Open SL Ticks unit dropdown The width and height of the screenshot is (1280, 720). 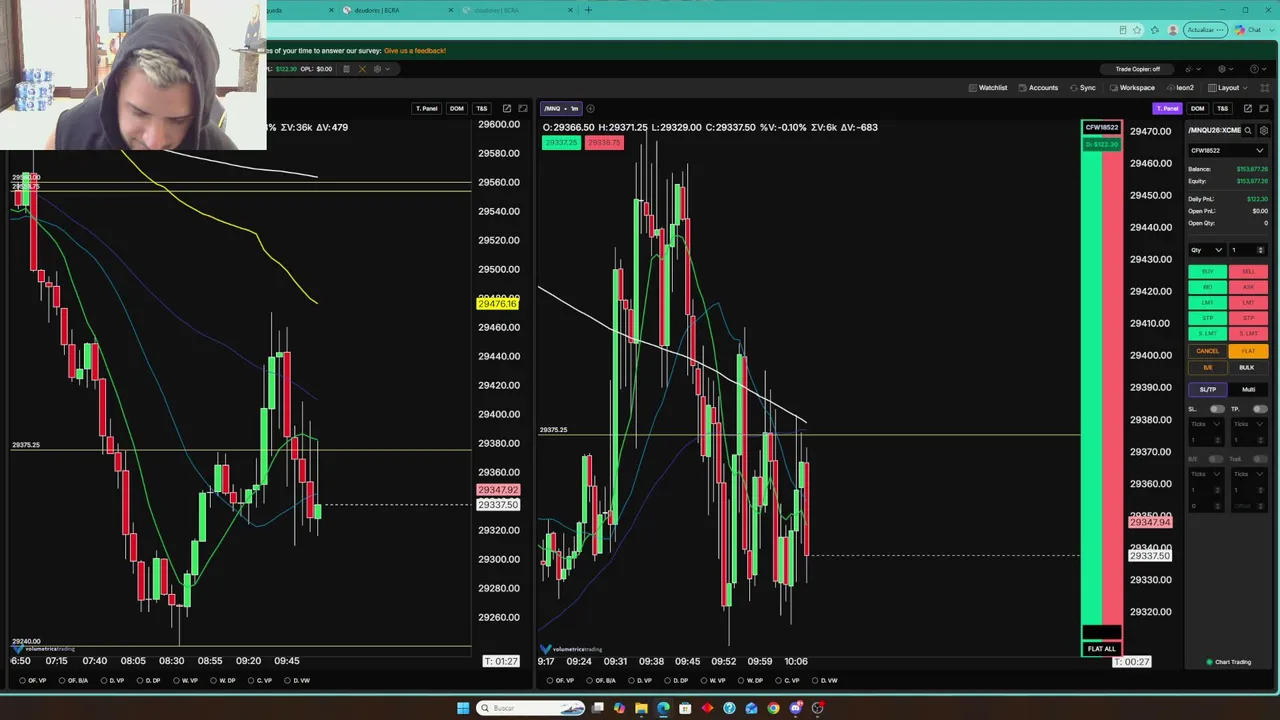(1206, 424)
